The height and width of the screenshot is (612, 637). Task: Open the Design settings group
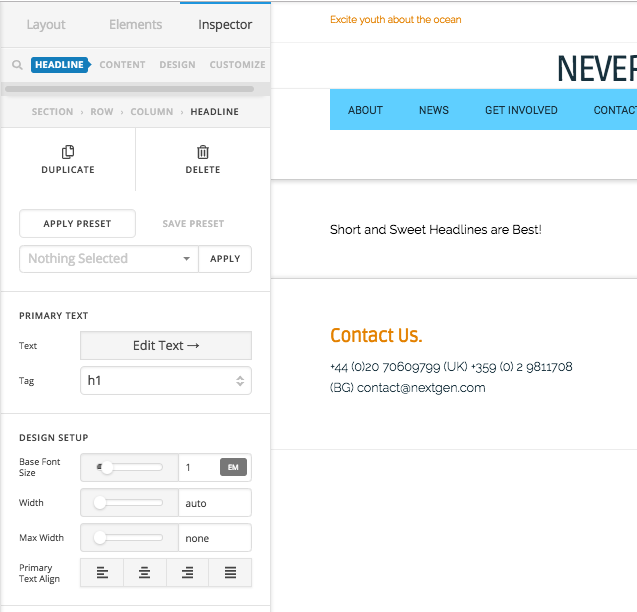coord(177,65)
